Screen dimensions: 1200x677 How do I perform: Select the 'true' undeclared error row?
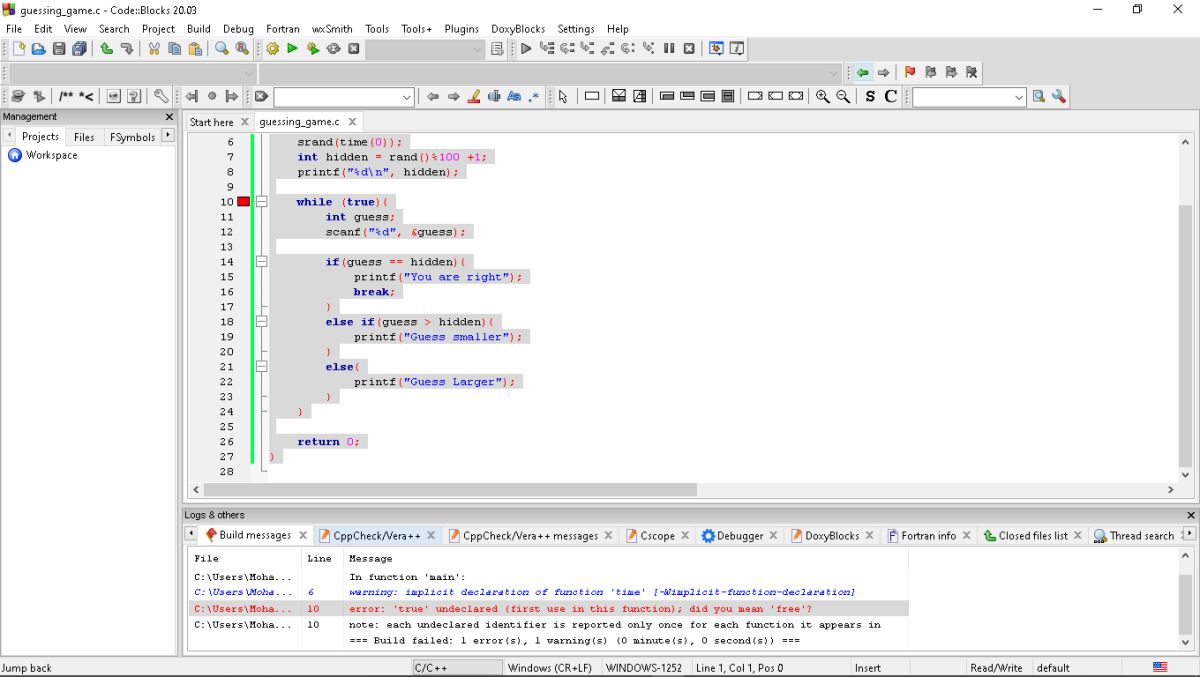[x=548, y=609]
